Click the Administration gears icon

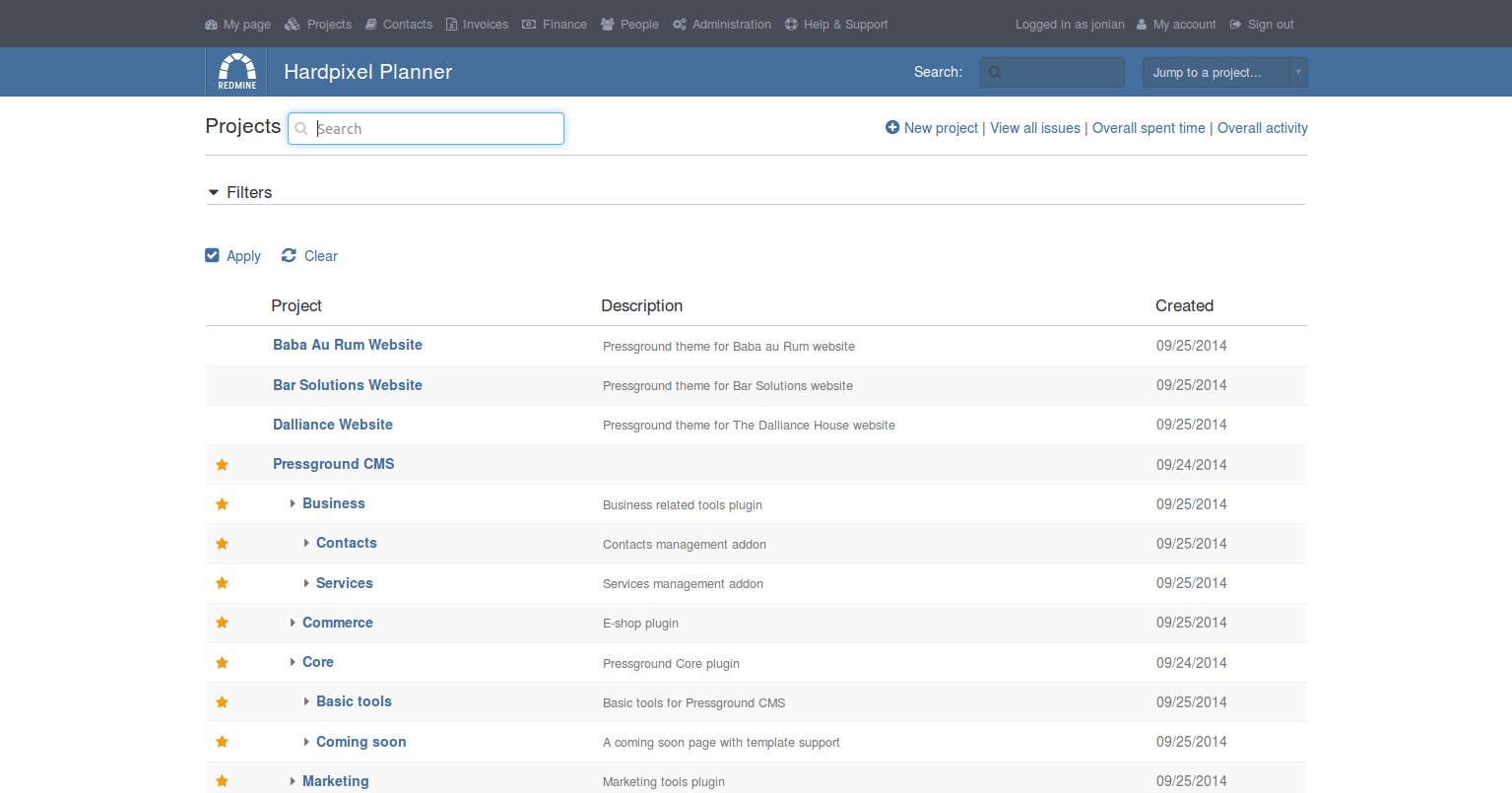coord(680,25)
